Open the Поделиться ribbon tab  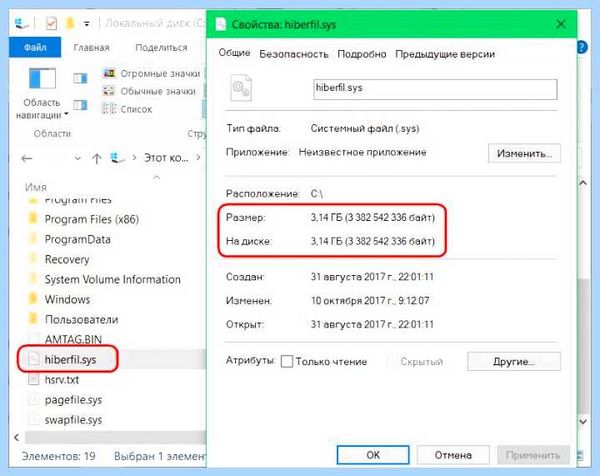pyautogui.click(x=161, y=47)
